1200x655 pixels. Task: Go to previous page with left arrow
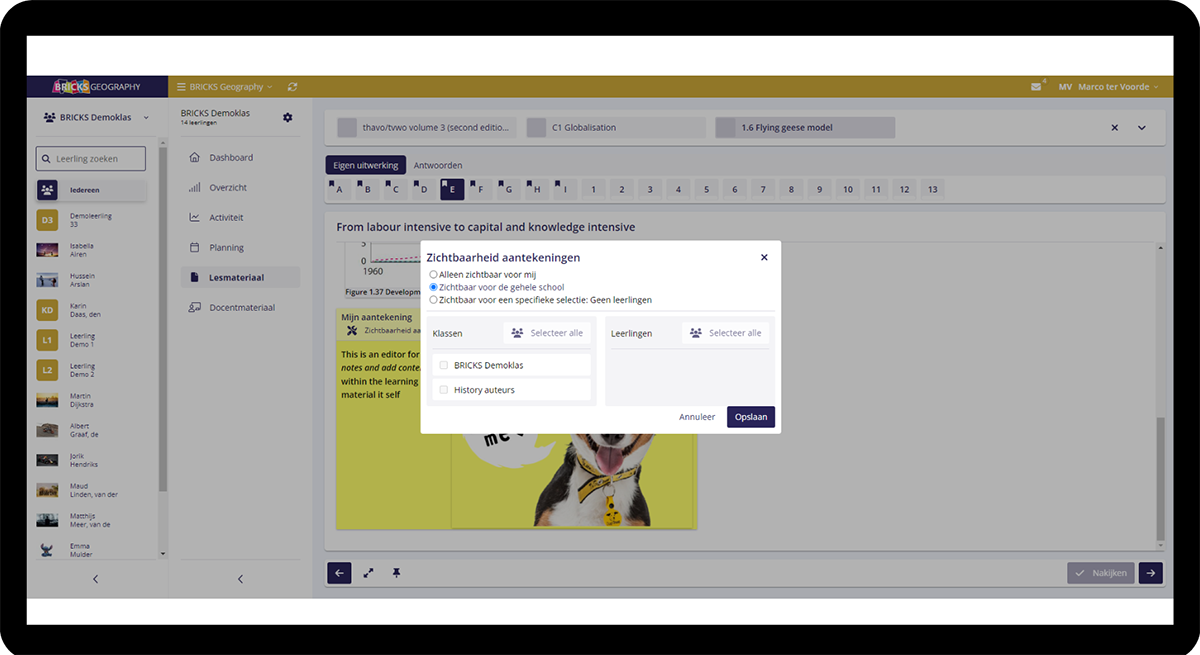tap(339, 573)
